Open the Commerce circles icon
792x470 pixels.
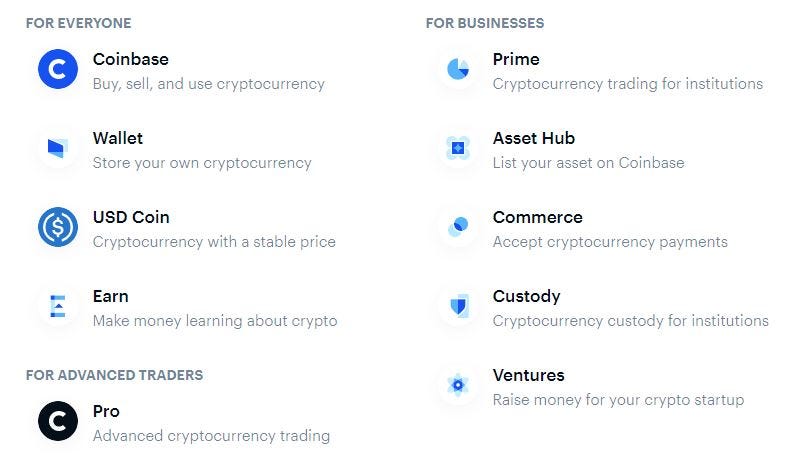[458, 227]
